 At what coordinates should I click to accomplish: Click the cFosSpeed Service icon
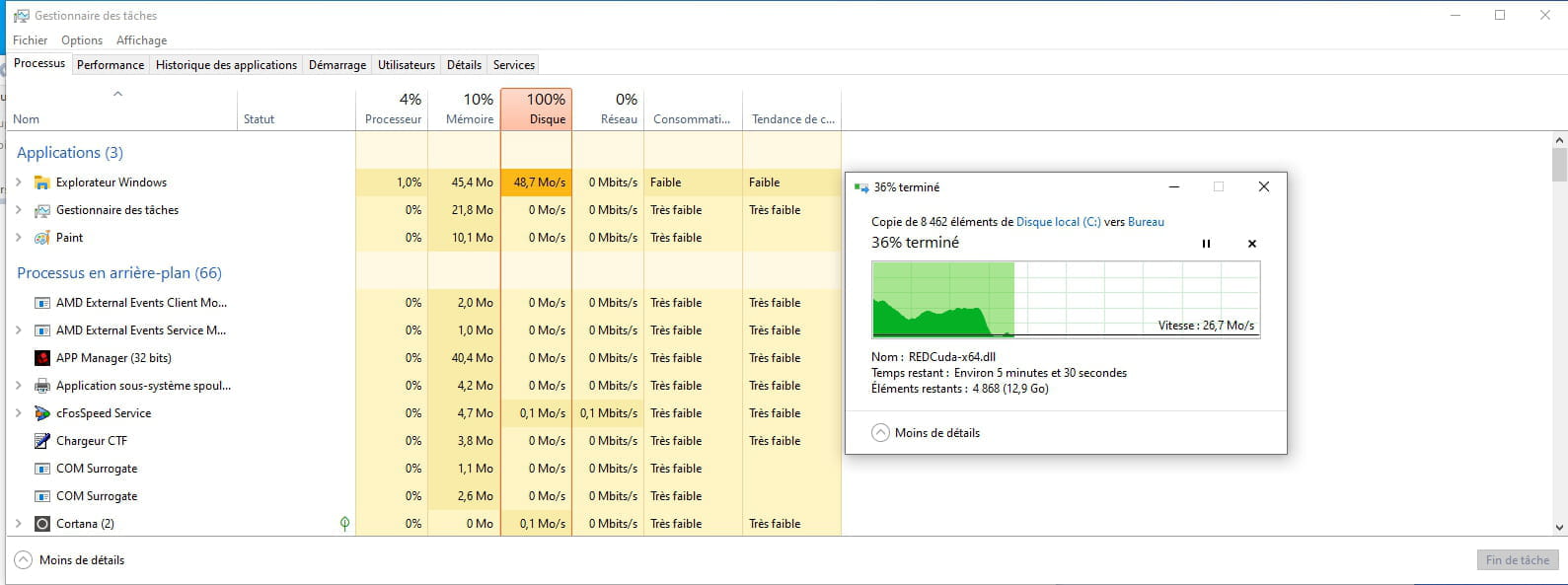point(41,413)
